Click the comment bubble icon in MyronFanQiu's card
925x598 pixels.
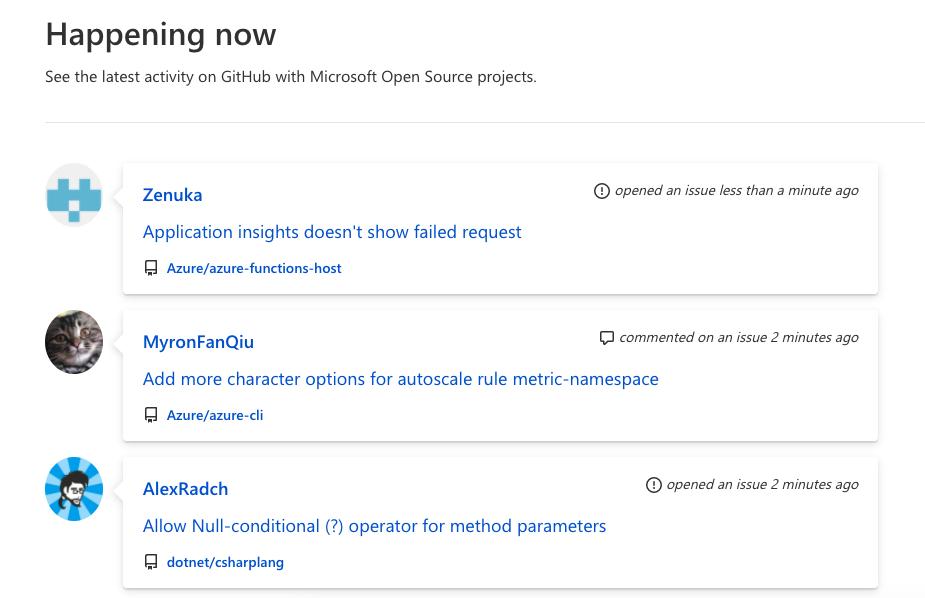click(x=606, y=338)
